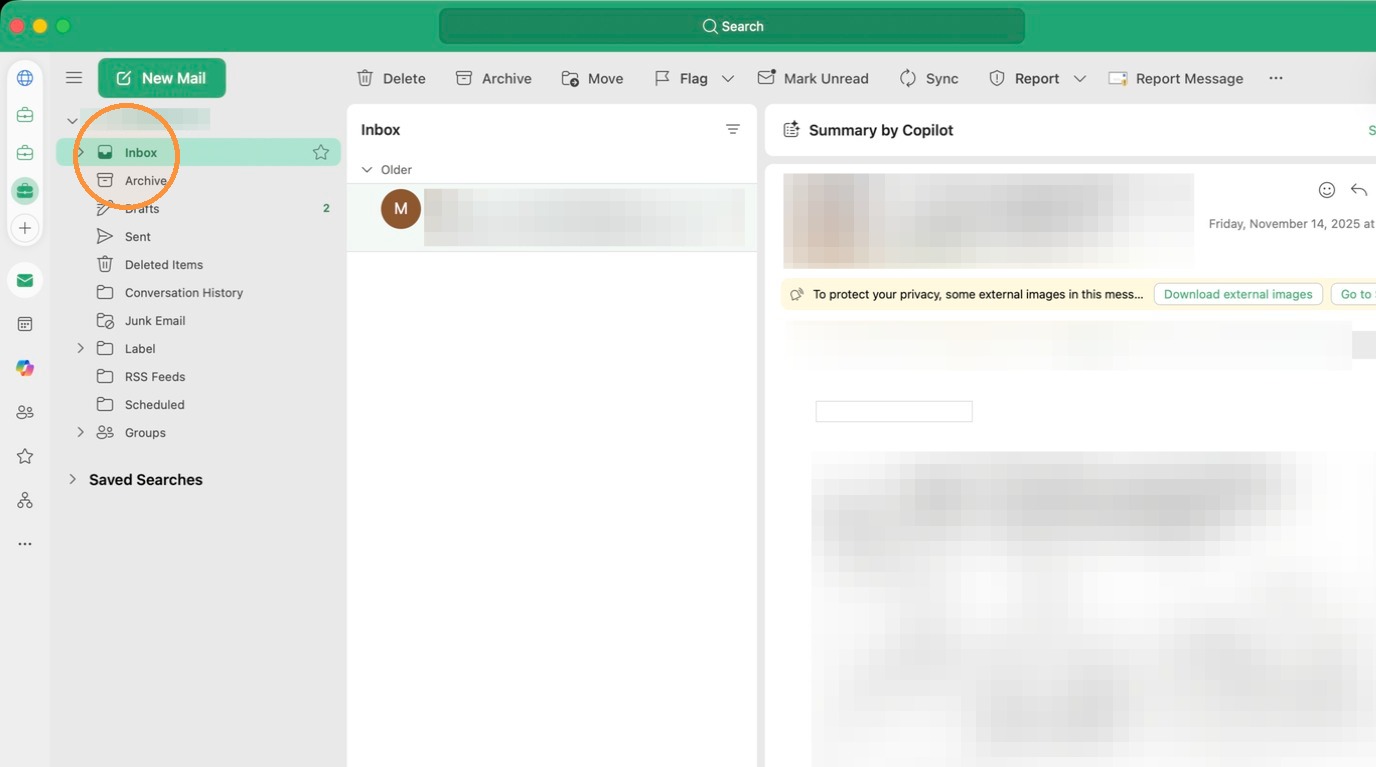Select the message with M avatar
1376x767 pixels.
pyautogui.click(x=552, y=217)
